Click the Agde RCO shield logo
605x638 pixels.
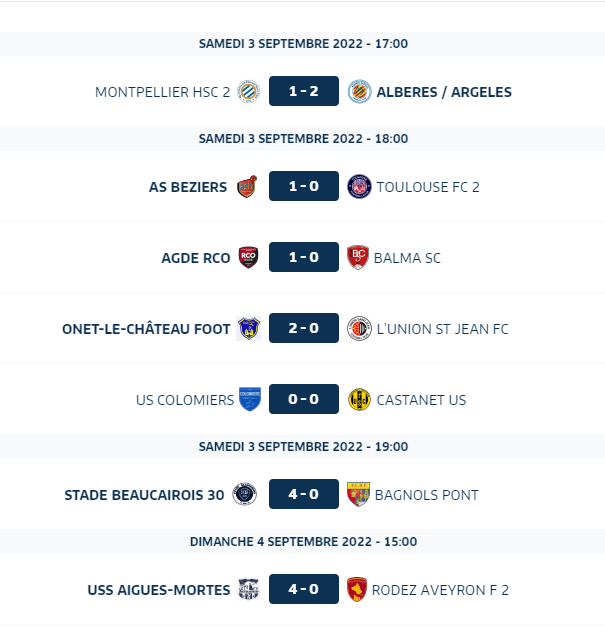tap(248, 258)
